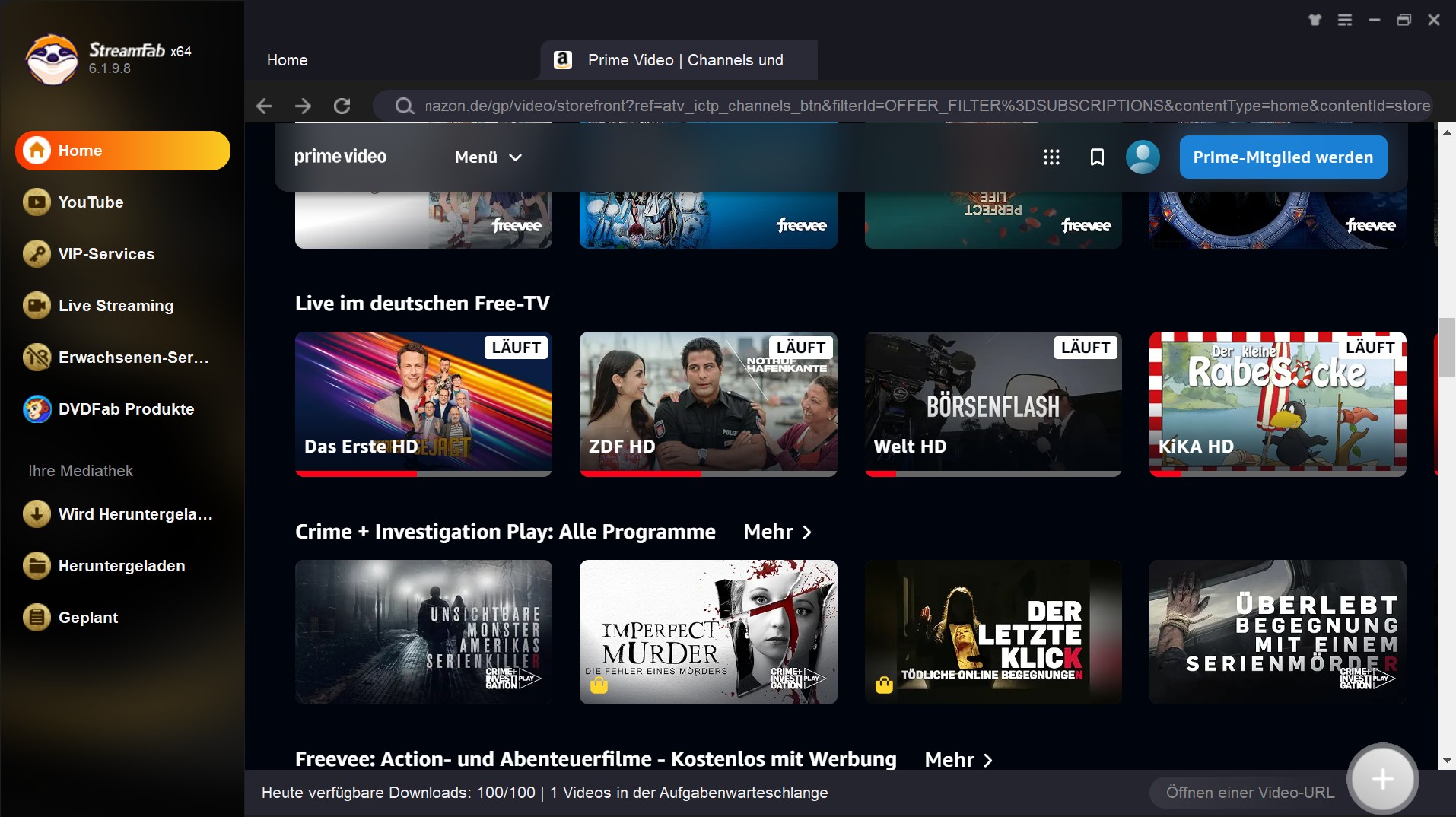
Task: Click the StreamFab sloth logo
Action: (x=51, y=59)
